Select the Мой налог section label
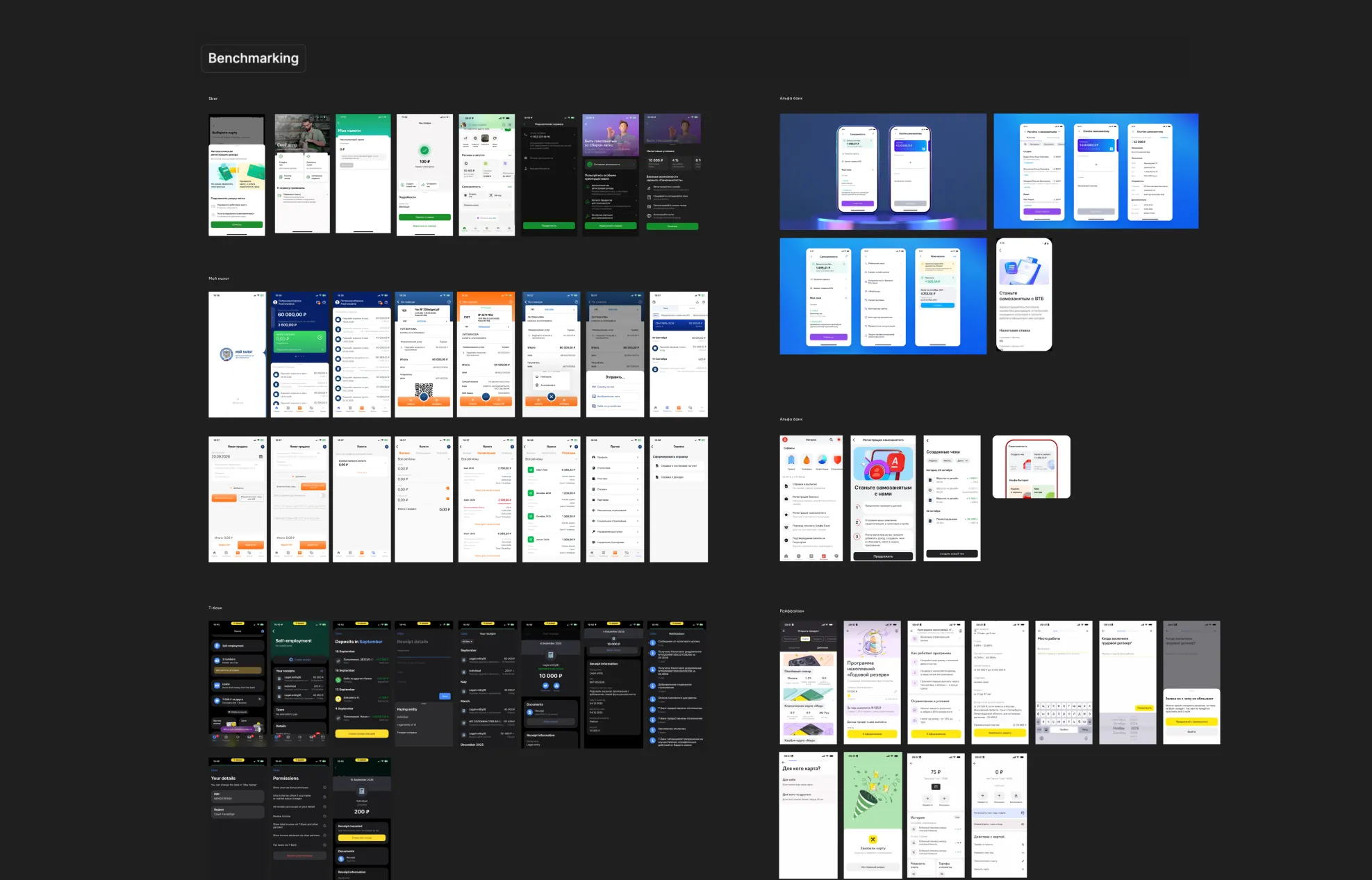The width and height of the screenshot is (1372, 880). coord(219,279)
